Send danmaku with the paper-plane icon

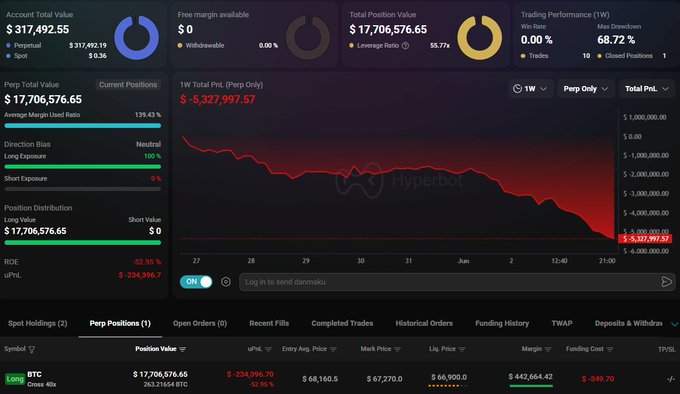click(667, 282)
